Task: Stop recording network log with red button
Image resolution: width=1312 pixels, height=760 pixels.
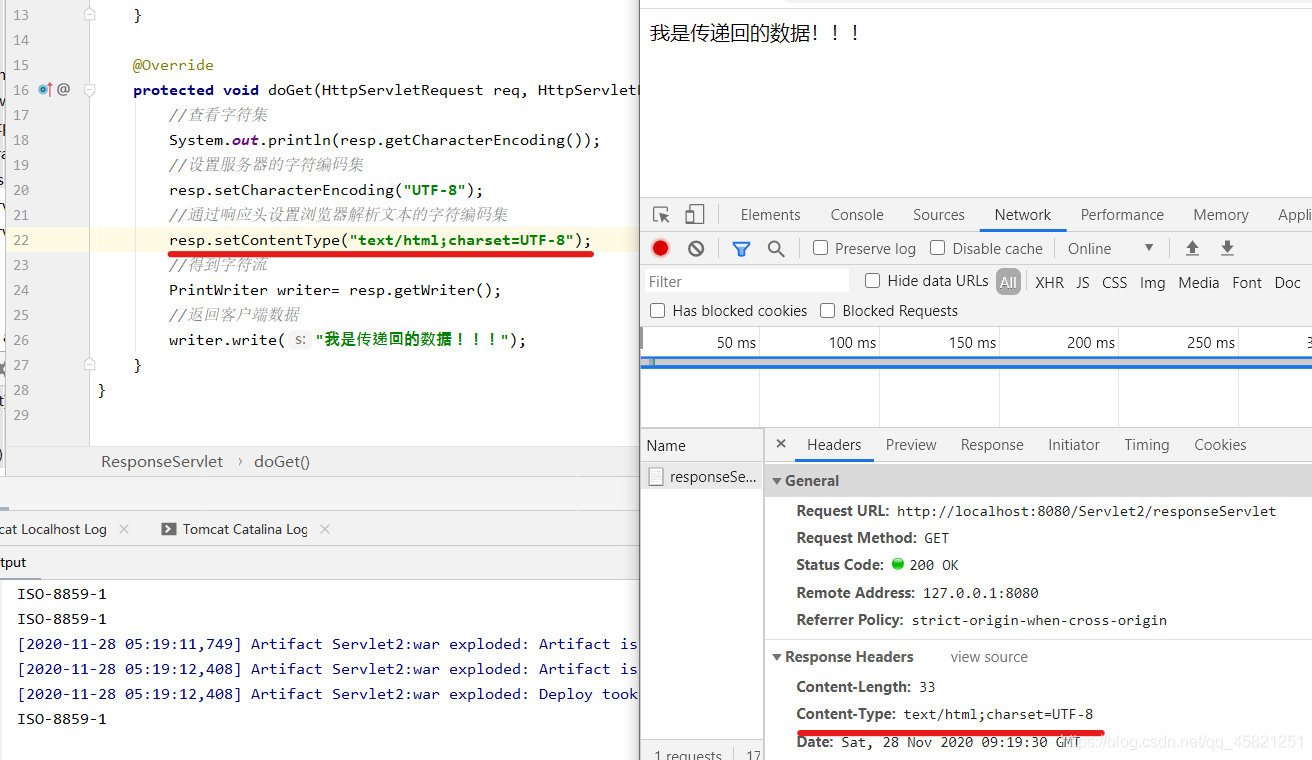Action: (x=660, y=248)
